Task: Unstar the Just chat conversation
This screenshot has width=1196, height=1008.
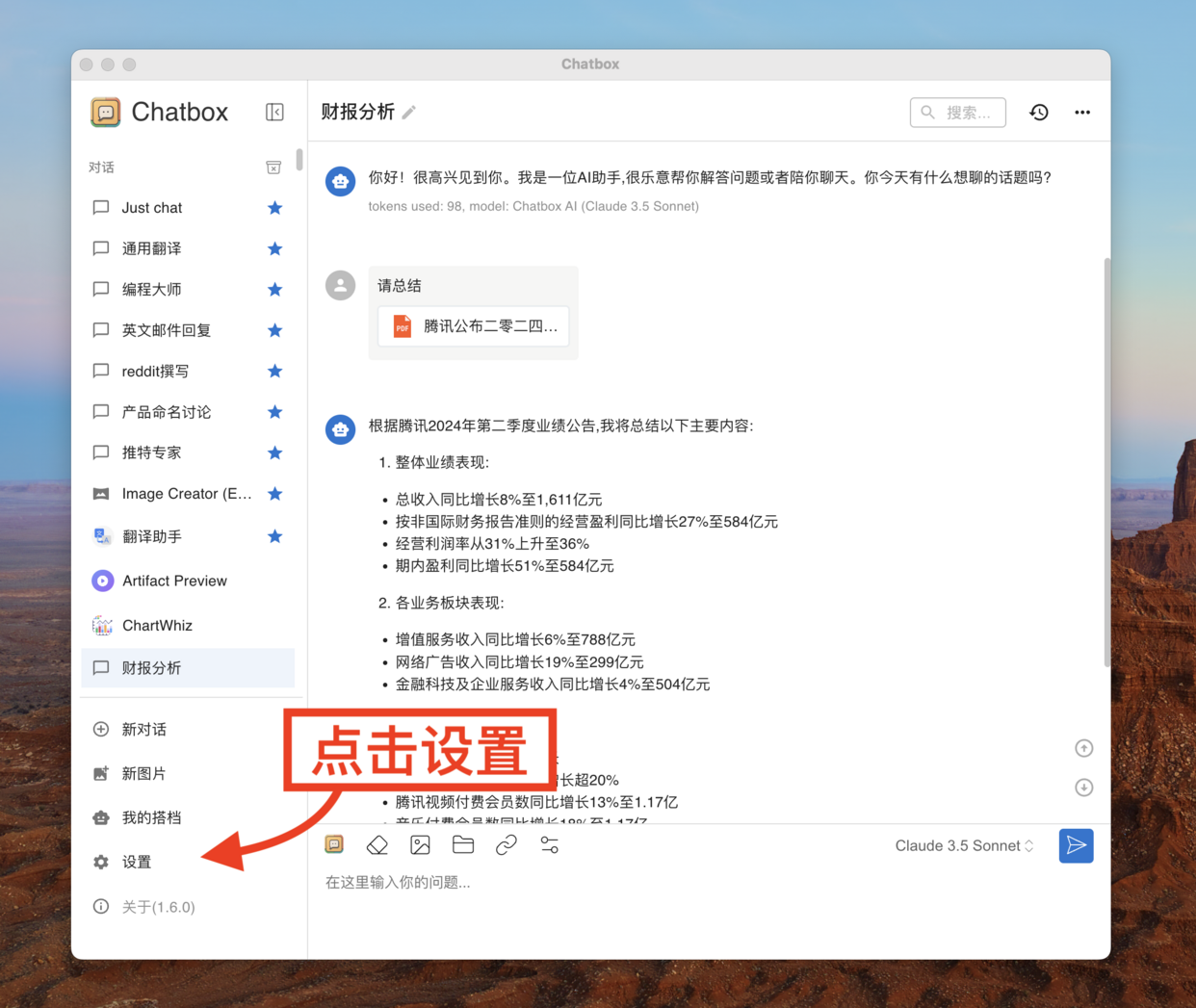Action: tap(274, 208)
